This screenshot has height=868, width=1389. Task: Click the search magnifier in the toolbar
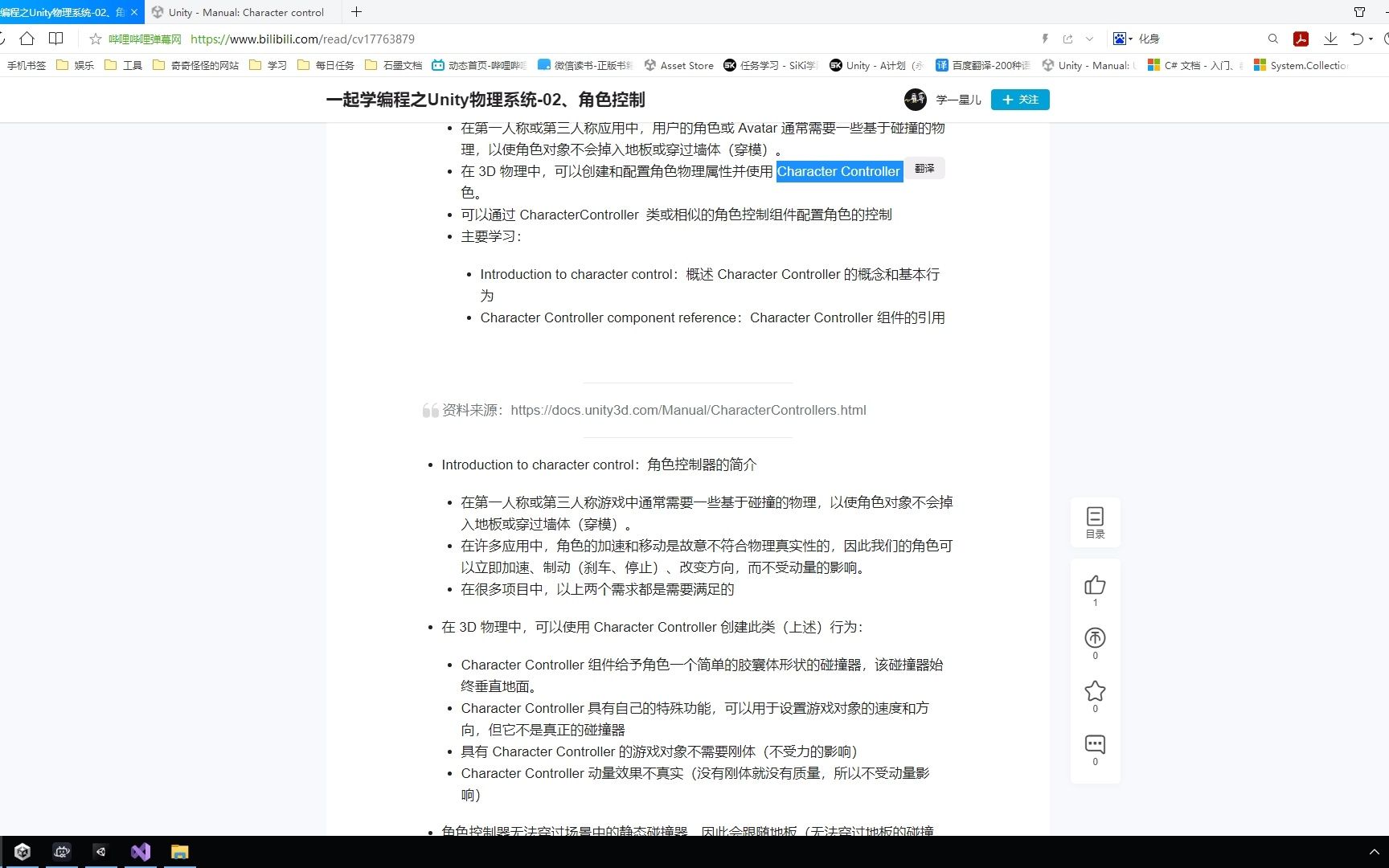[1273, 39]
